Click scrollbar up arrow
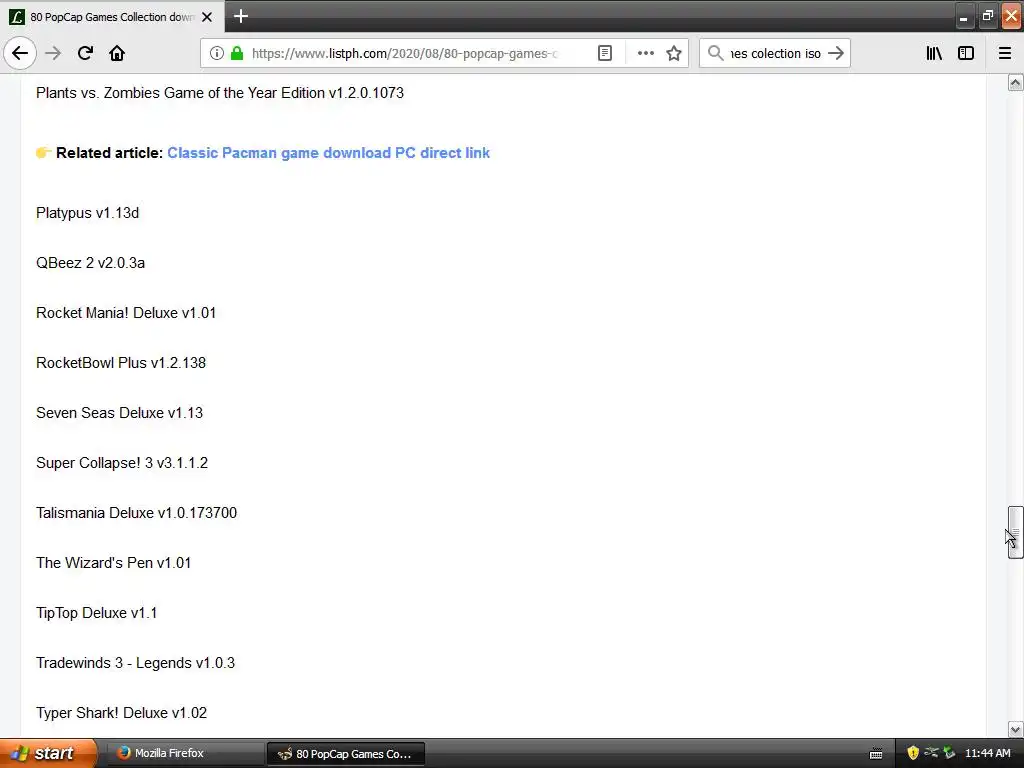The image size is (1024, 768). point(1015,83)
